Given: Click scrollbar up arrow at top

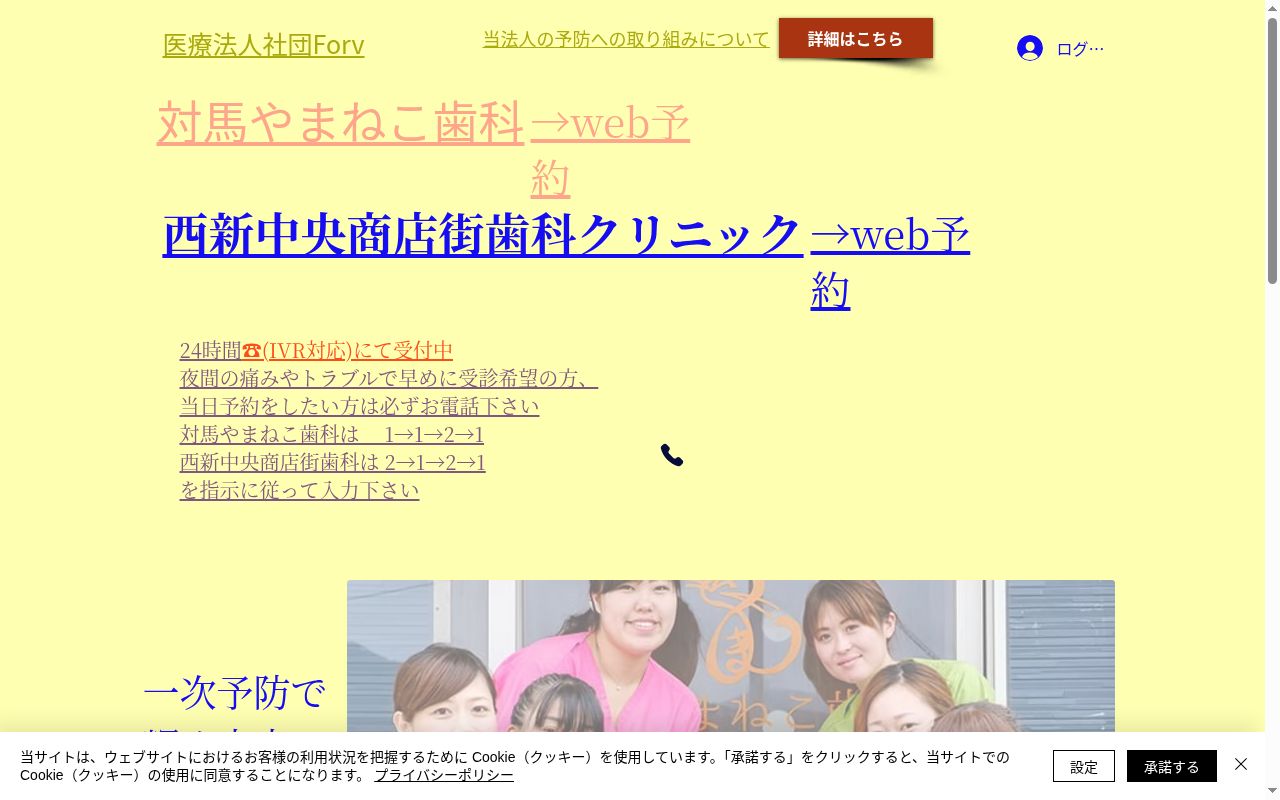Looking at the screenshot, I should [1272, 8].
